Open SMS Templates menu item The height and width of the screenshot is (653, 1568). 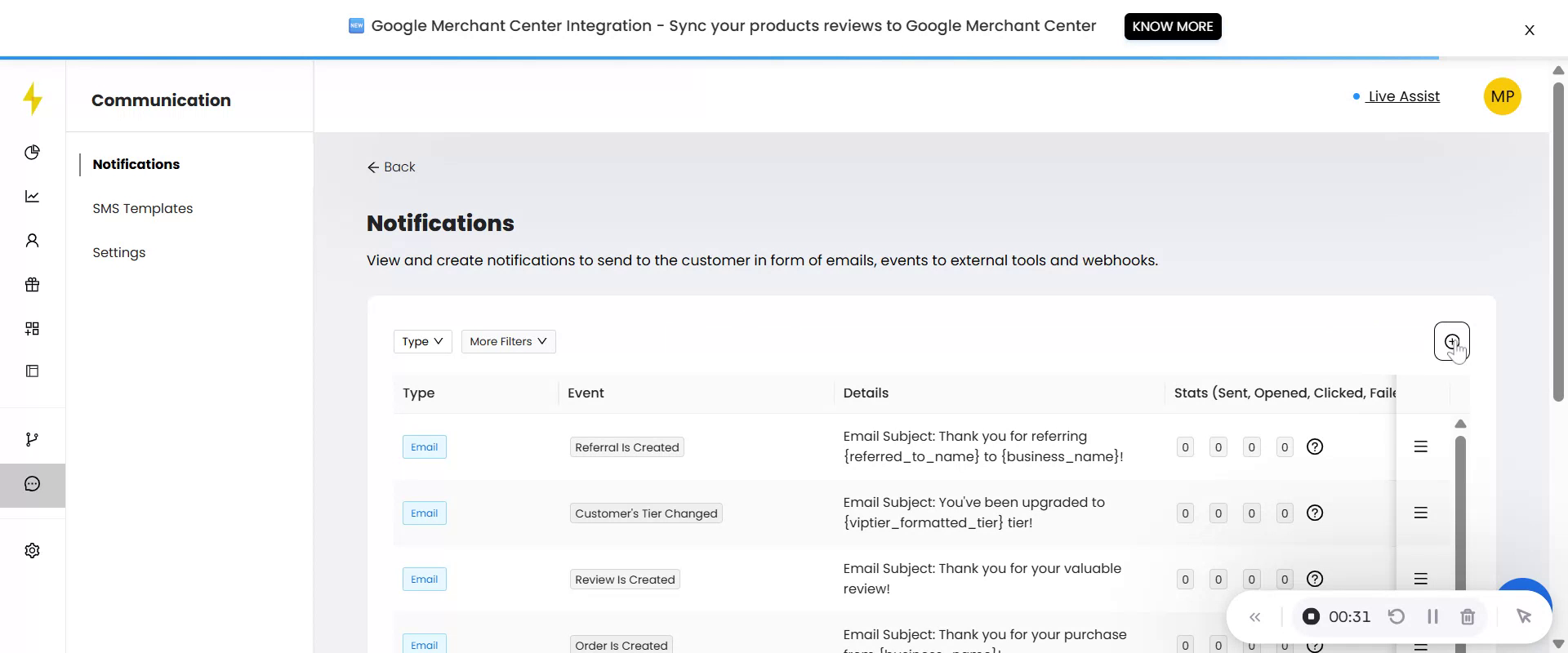143,209
